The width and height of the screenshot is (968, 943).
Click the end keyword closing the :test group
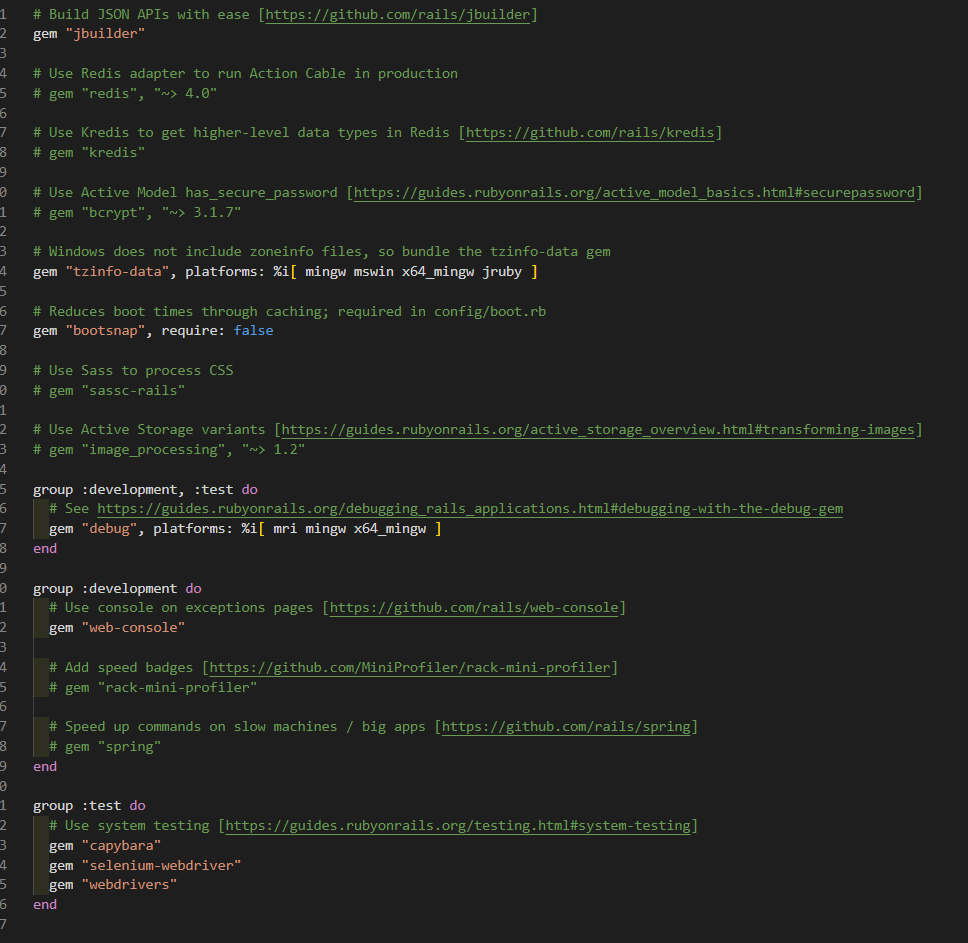(45, 904)
